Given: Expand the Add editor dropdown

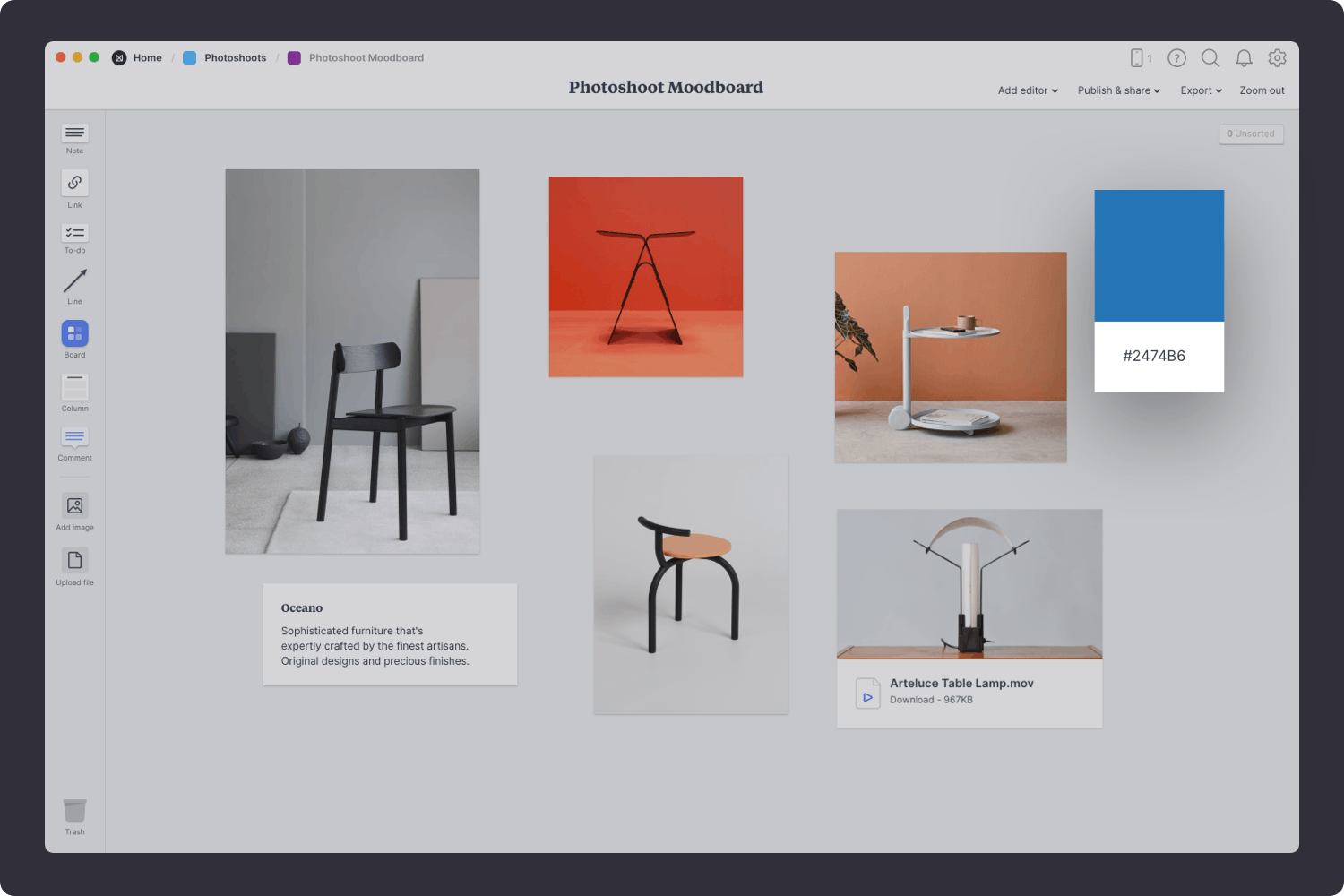Looking at the screenshot, I should [1028, 90].
